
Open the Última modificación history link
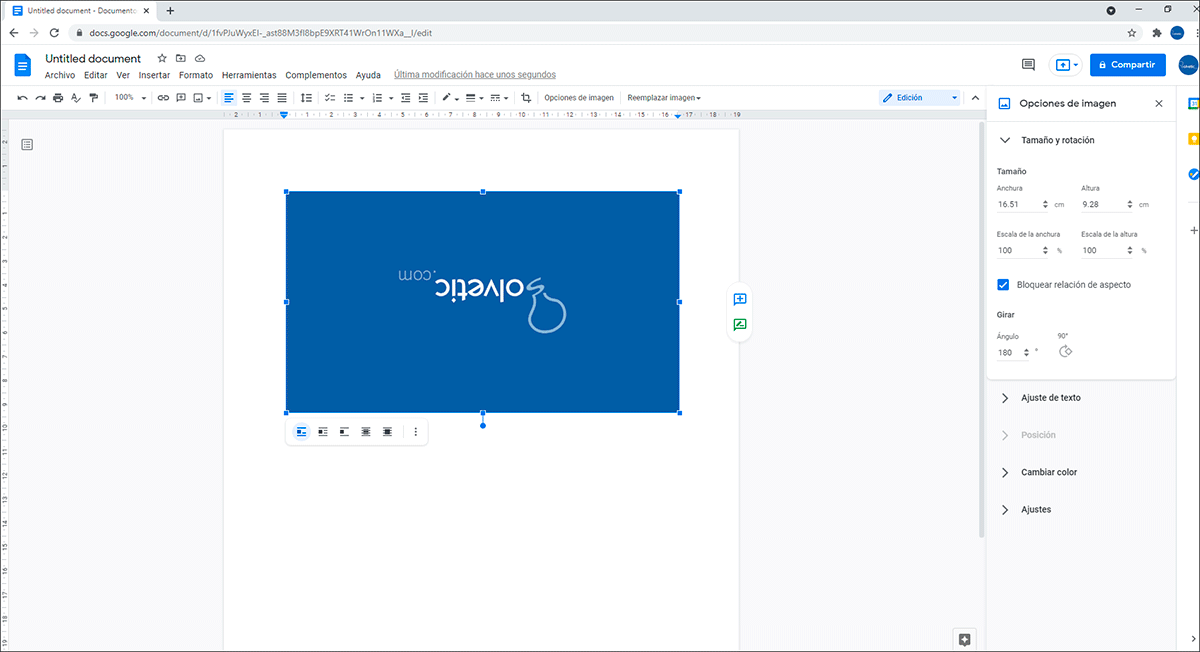475,75
